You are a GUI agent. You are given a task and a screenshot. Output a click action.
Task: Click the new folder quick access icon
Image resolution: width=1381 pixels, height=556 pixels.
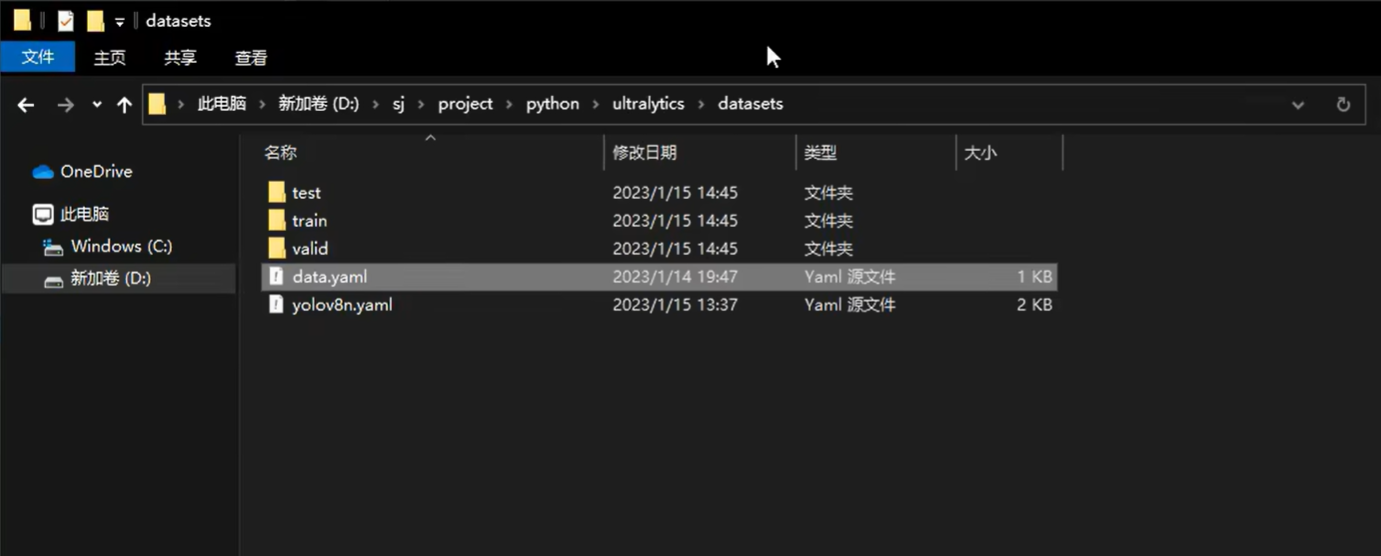95,21
